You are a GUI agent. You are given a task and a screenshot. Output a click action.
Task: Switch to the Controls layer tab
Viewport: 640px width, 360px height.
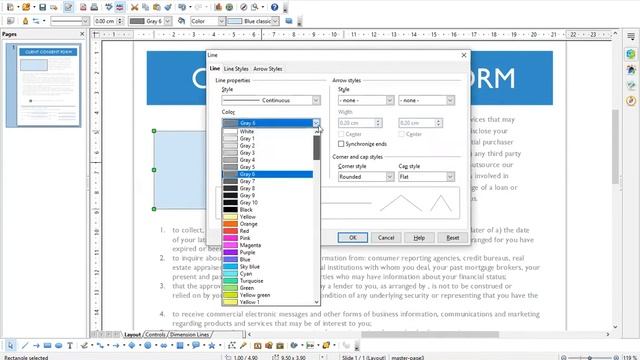click(155, 334)
